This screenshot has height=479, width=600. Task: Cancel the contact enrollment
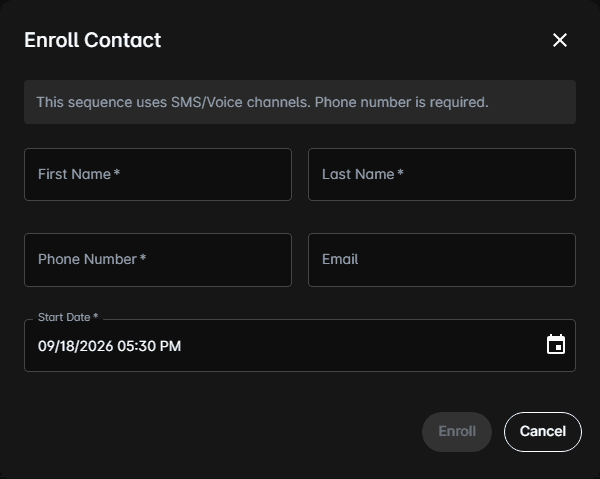pyautogui.click(x=543, y=432)
